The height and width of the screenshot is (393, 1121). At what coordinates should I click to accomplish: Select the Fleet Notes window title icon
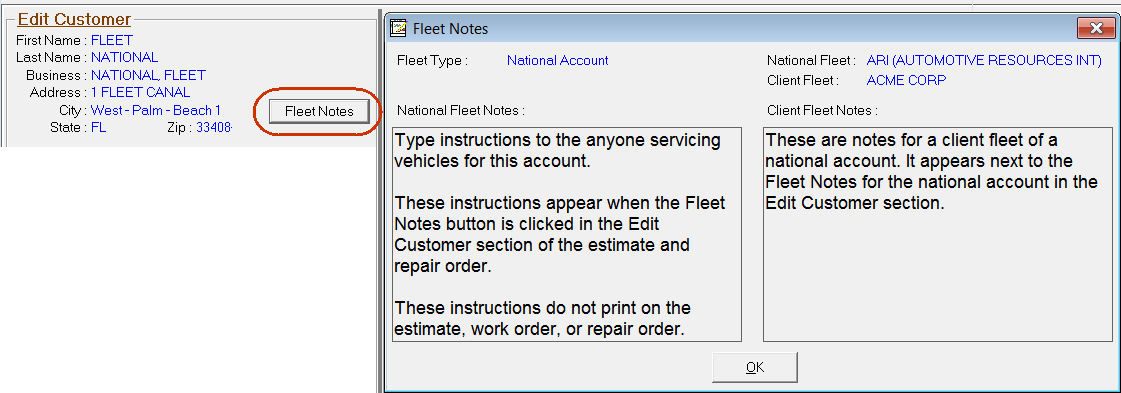(398, 29)
